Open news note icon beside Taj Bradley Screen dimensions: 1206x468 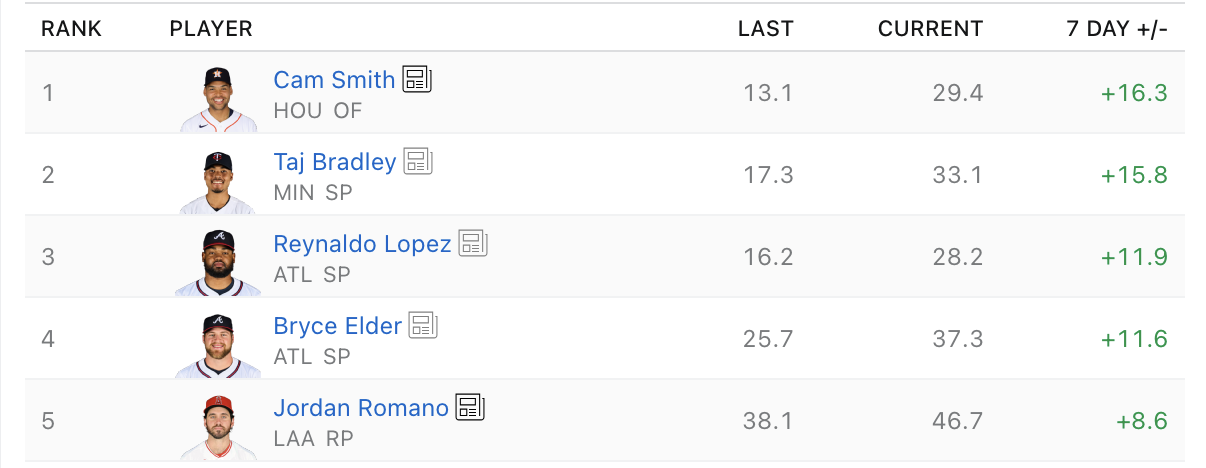pyautogui.click(x=418, y=162)
